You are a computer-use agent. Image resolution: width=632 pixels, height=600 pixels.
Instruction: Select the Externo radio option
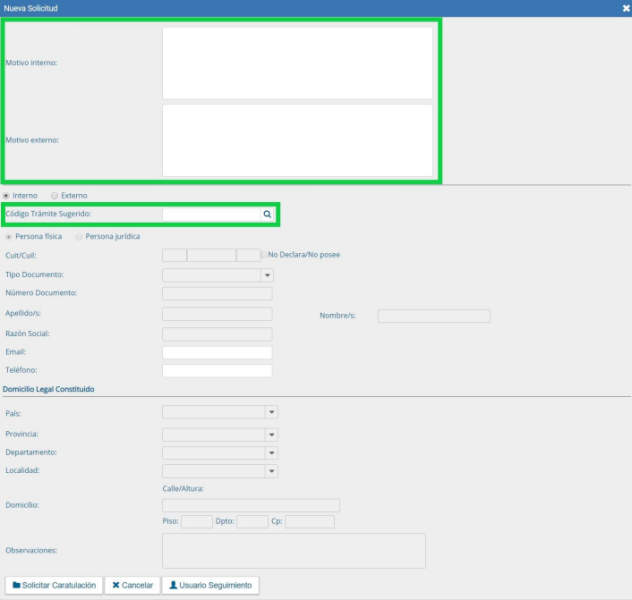coord(54,195)
